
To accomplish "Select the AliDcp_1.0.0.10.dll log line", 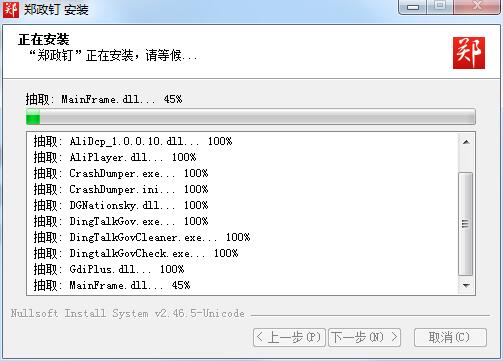I will coord(133,141).
